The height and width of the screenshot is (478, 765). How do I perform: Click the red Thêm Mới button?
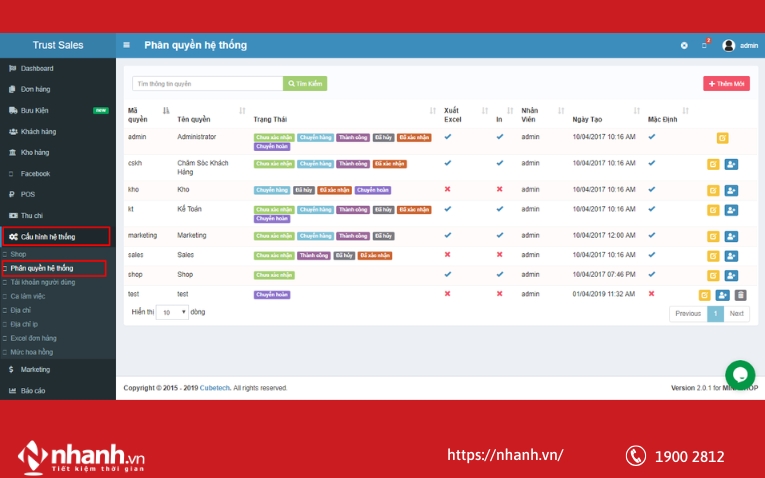[726, 83]
